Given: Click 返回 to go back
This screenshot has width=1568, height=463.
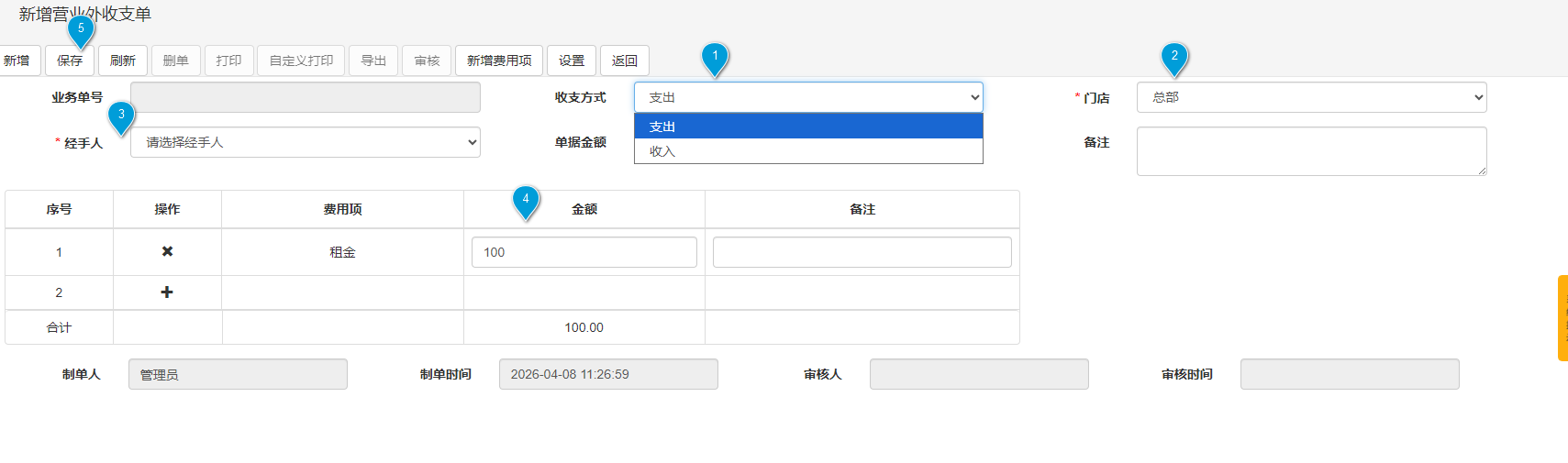Looking at the screenshot, I should point(625,61).
